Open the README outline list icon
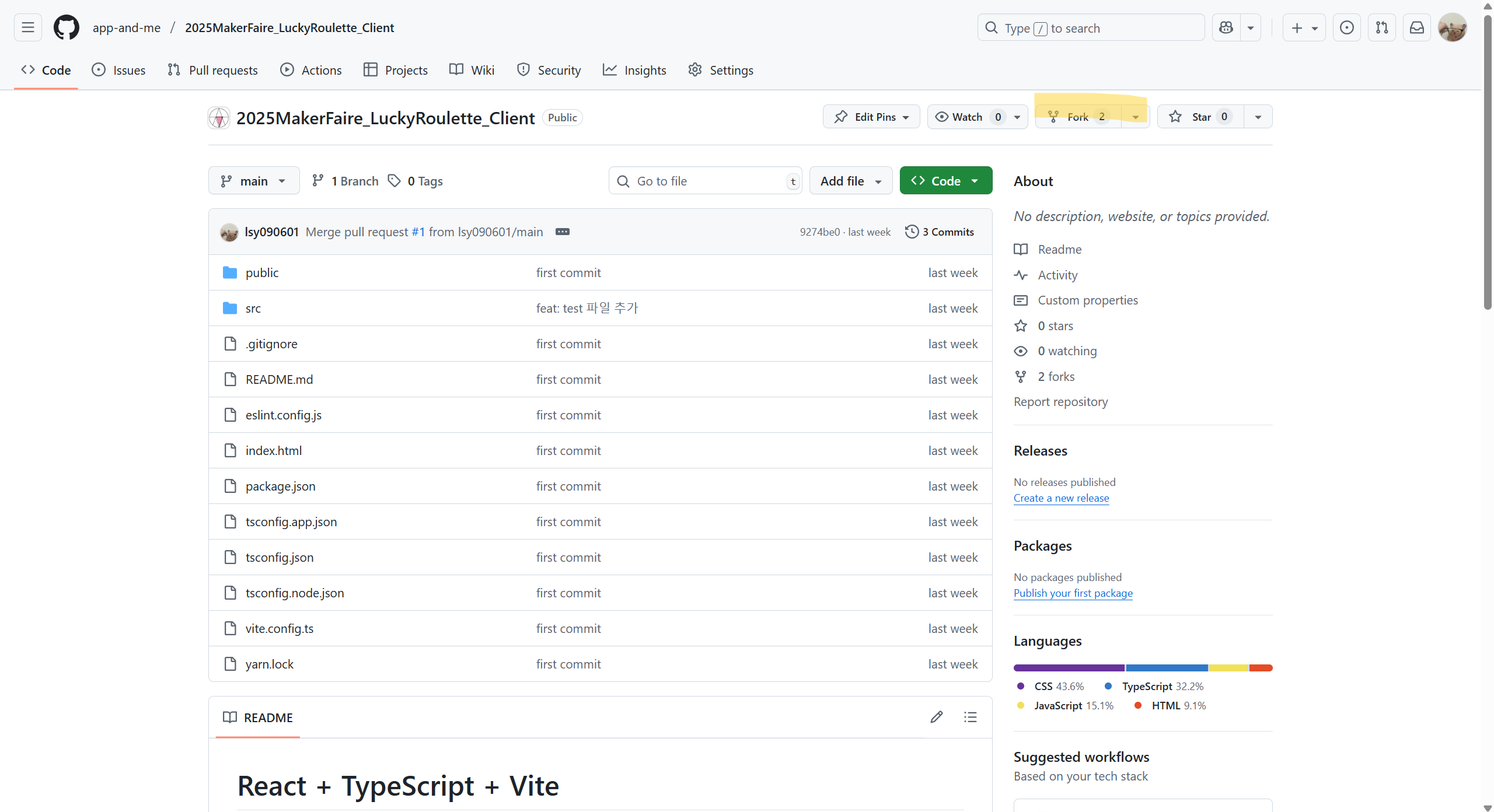Image resolution: width=1494 pixels, height=812 pixels. pyautogui.click(x=970, y=717)
